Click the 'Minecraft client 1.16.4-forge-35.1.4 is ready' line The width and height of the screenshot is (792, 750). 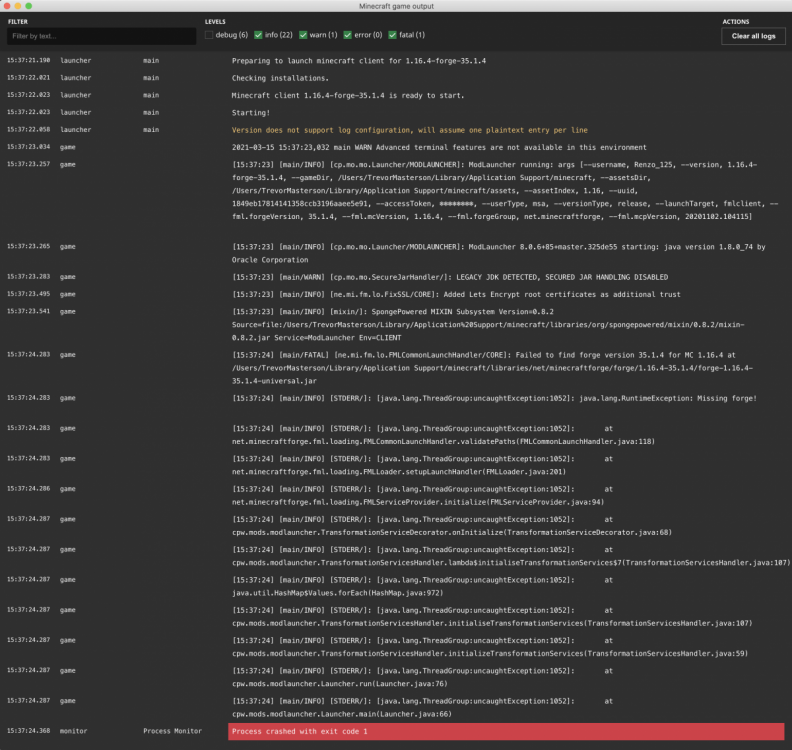(x=348, y=95)
